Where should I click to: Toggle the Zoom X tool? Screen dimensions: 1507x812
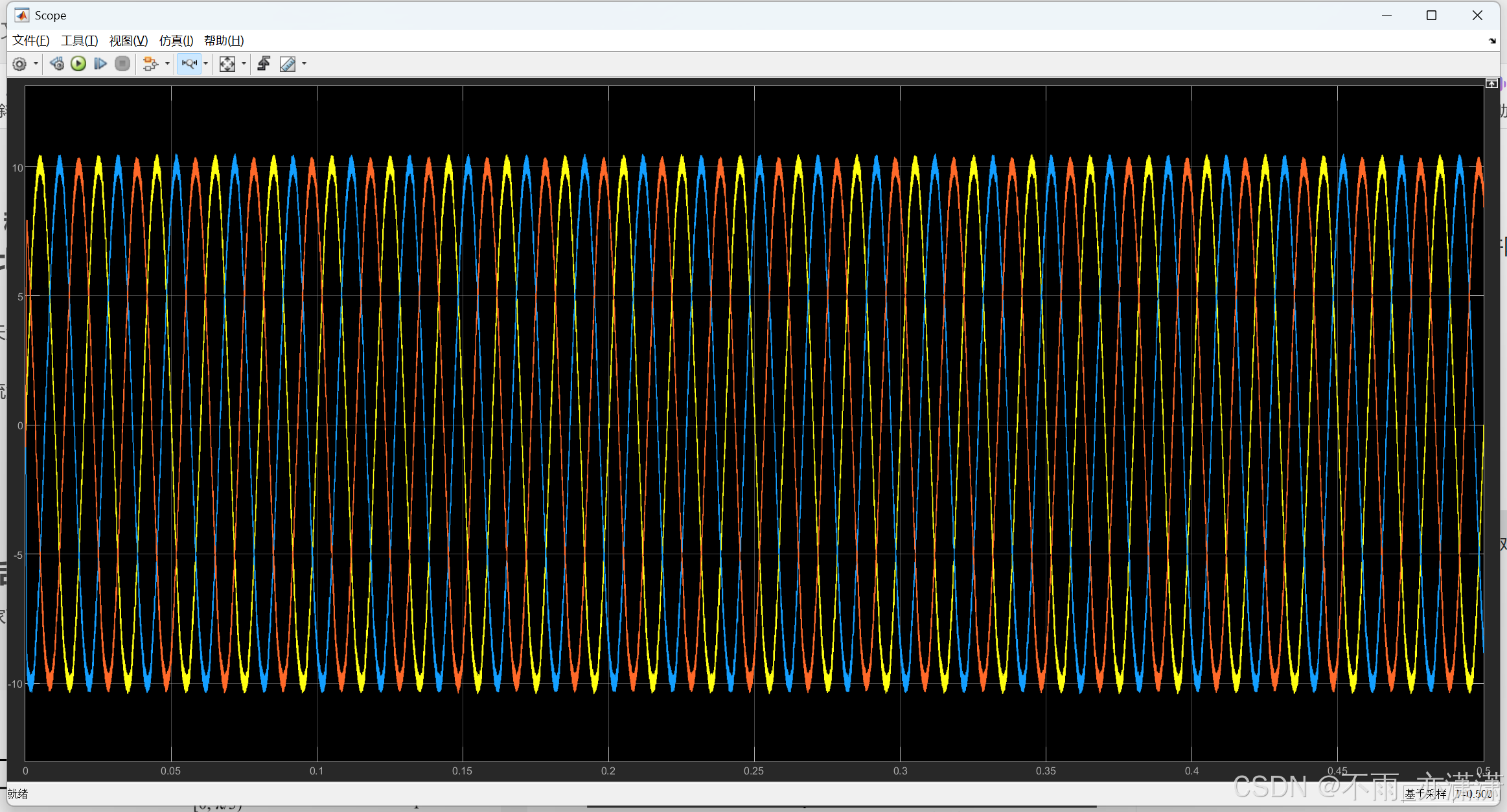189,63
